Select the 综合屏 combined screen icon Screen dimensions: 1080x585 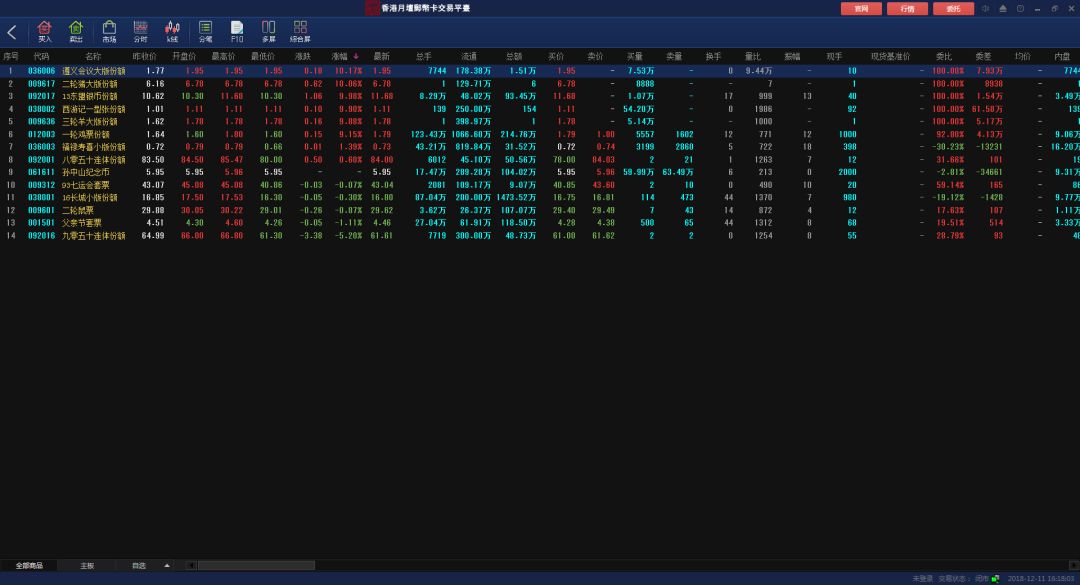[x=300, y=32]
